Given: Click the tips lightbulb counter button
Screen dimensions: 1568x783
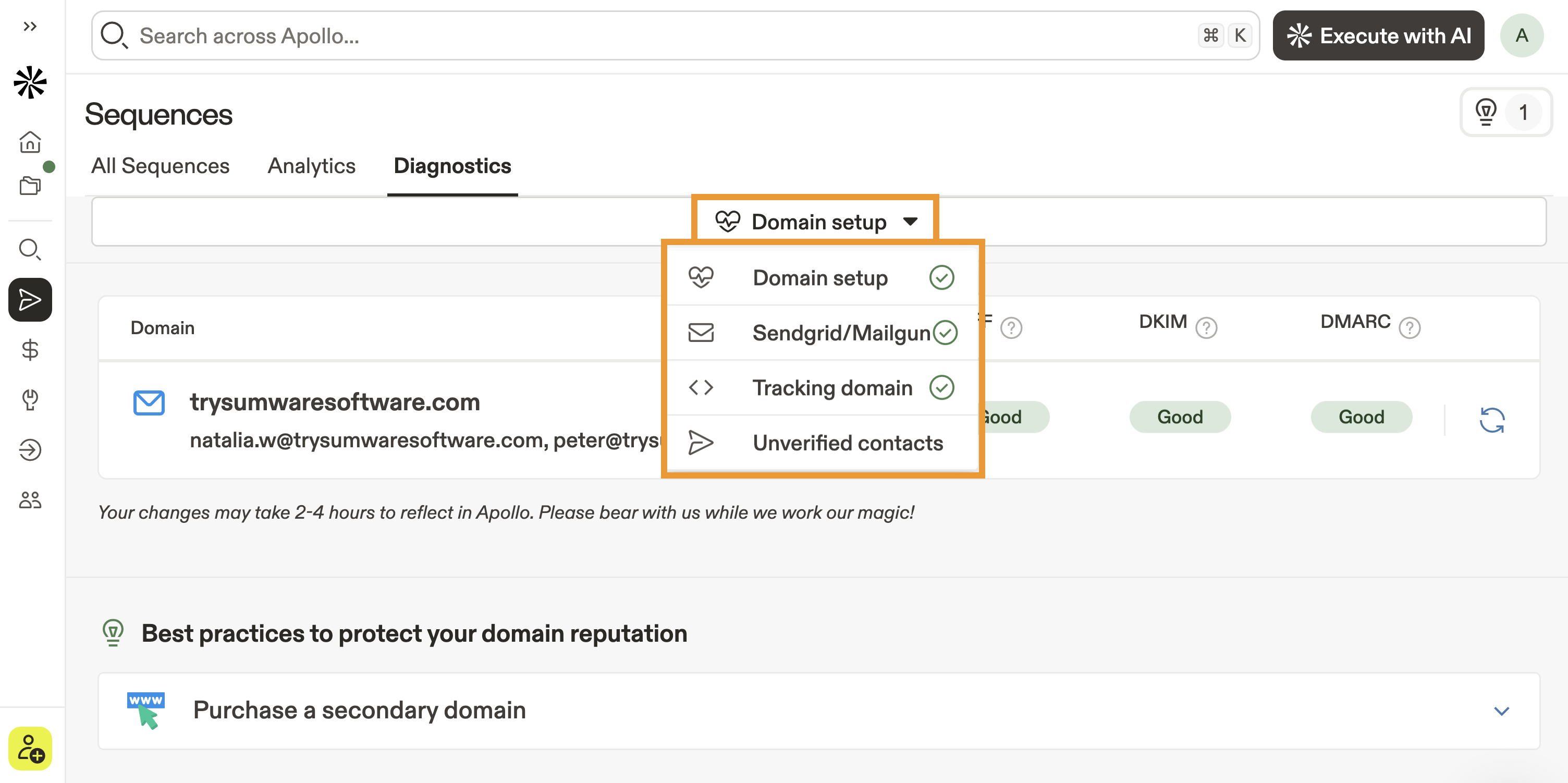Looking at the screenshot, I should pos(1505,113).
